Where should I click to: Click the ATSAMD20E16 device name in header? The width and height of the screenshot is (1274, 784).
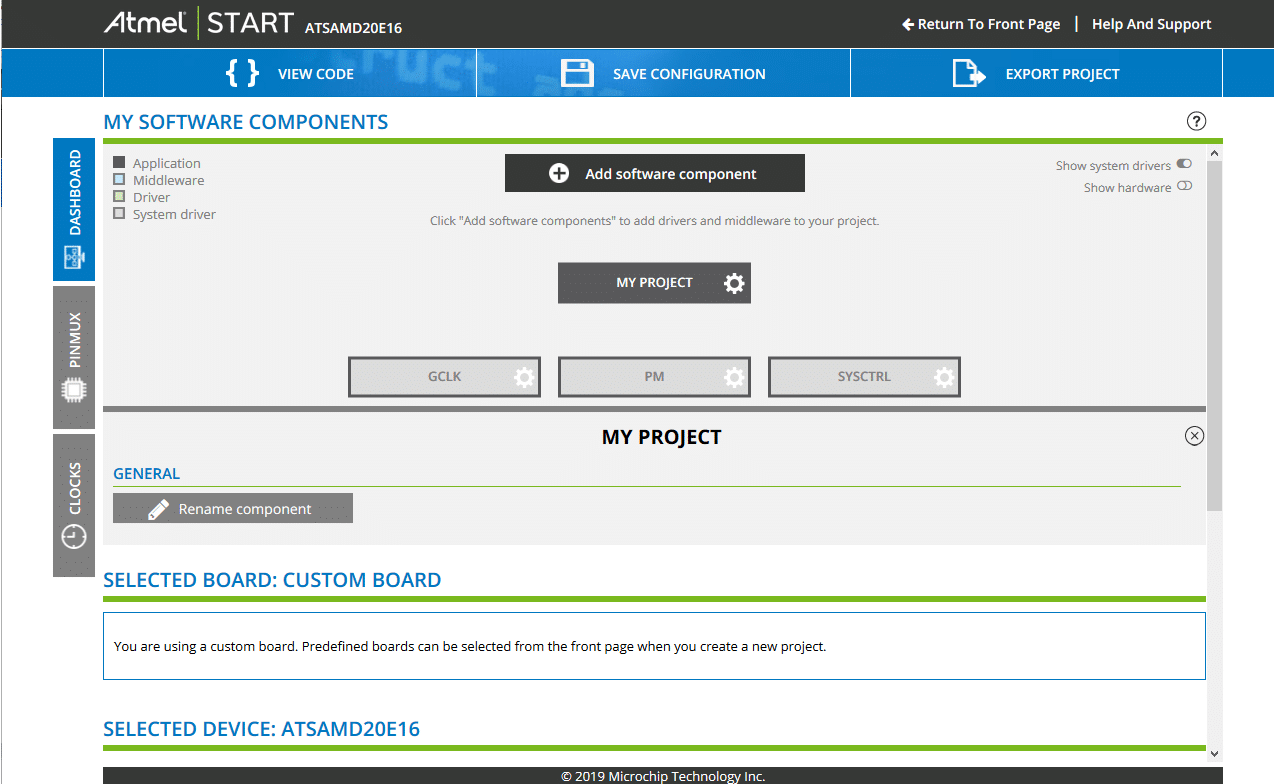(x=353, y=29)
